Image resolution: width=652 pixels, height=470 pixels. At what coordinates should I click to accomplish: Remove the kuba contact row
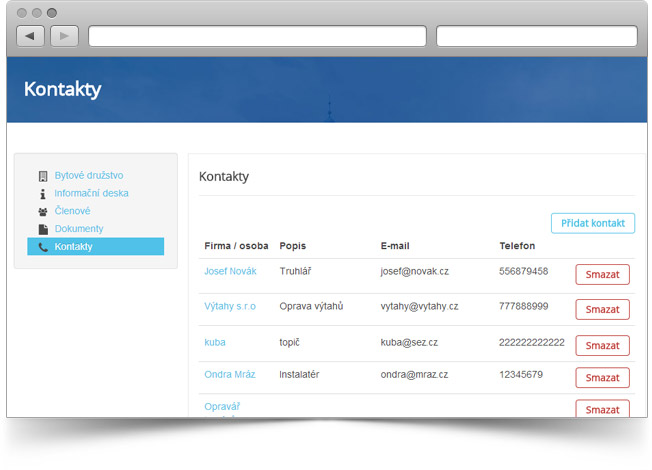point(602,345)
